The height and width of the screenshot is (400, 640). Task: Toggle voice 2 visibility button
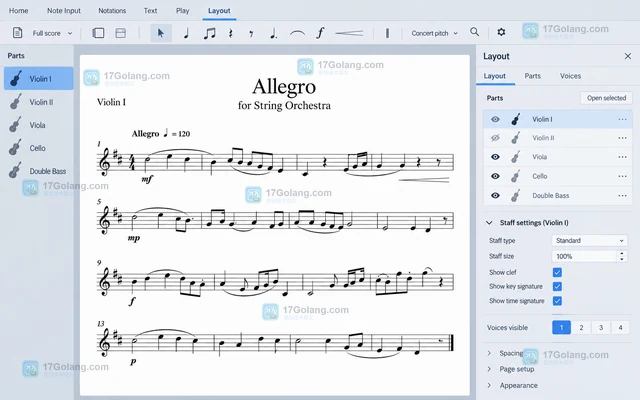[581, 327]
